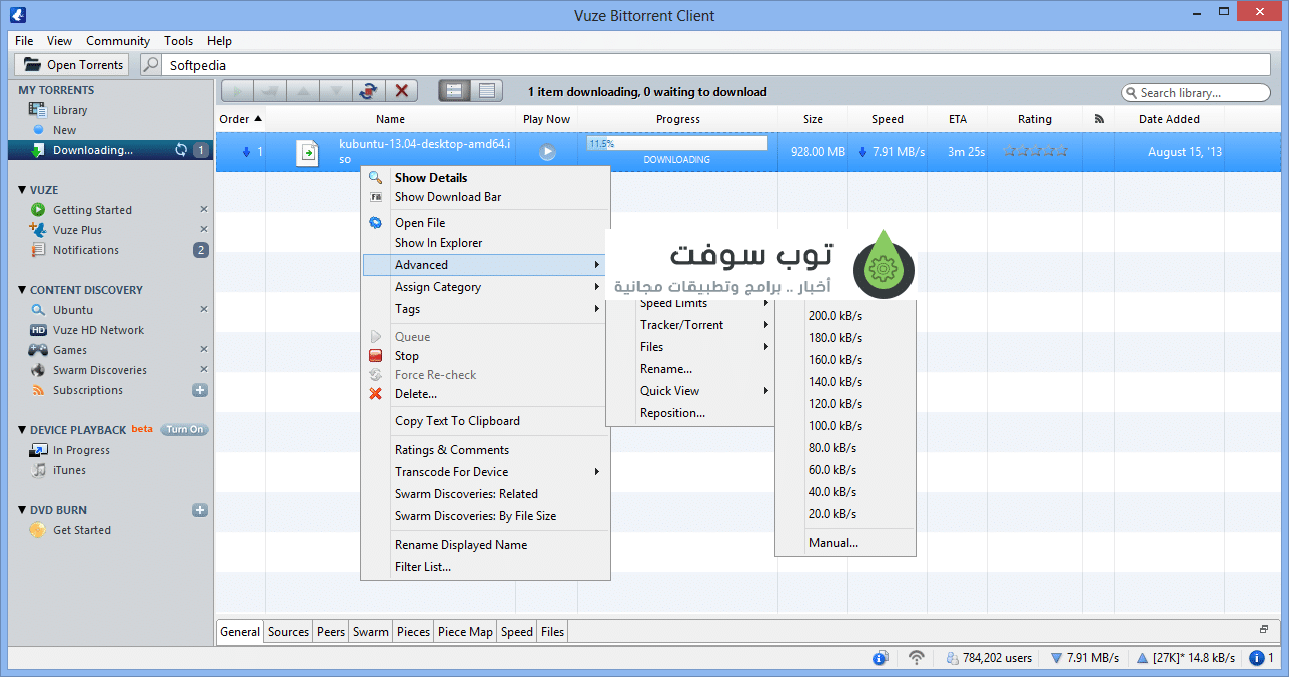This screenshot has height=677, width=1289.
Task: Switch to the Piece Map tab
Action: pyautogui.click(x=465, y=631)
